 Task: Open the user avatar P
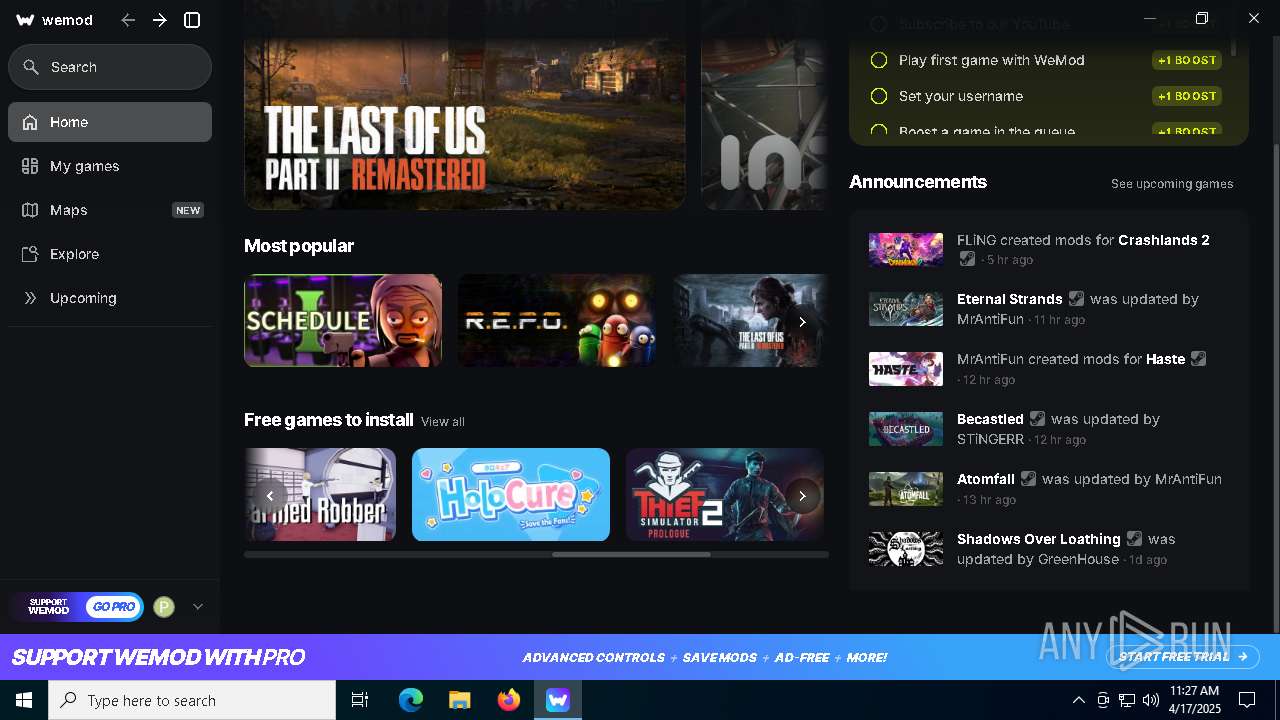click(x=164, y=607)
